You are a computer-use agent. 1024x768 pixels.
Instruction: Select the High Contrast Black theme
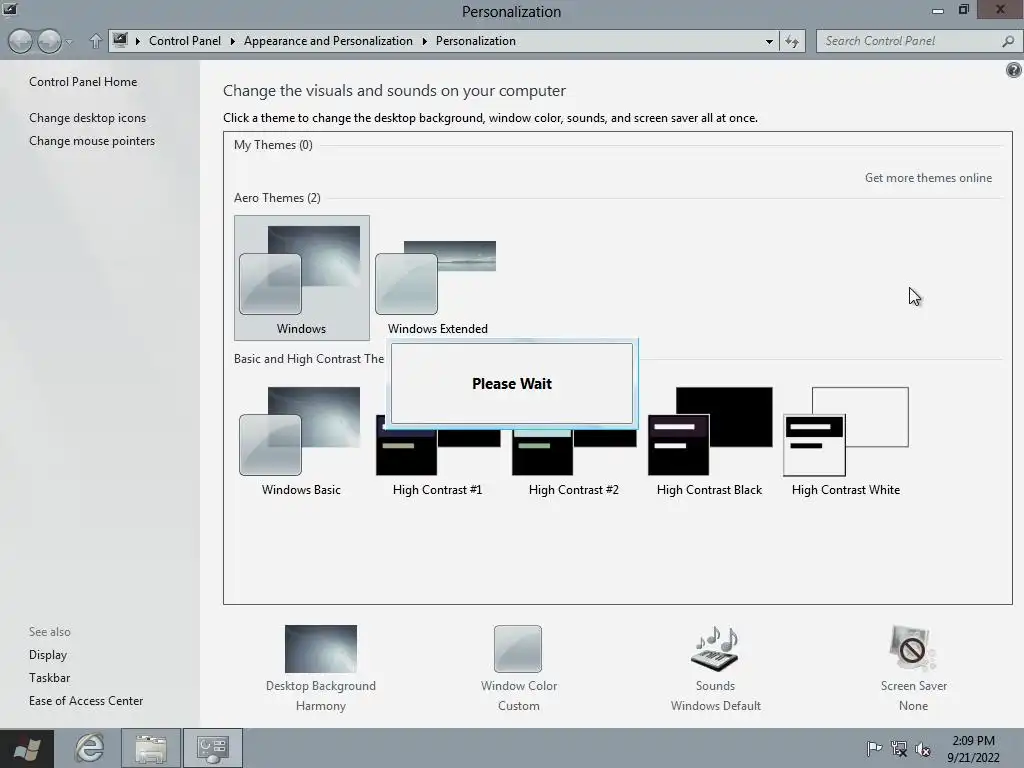coord(709,440)
